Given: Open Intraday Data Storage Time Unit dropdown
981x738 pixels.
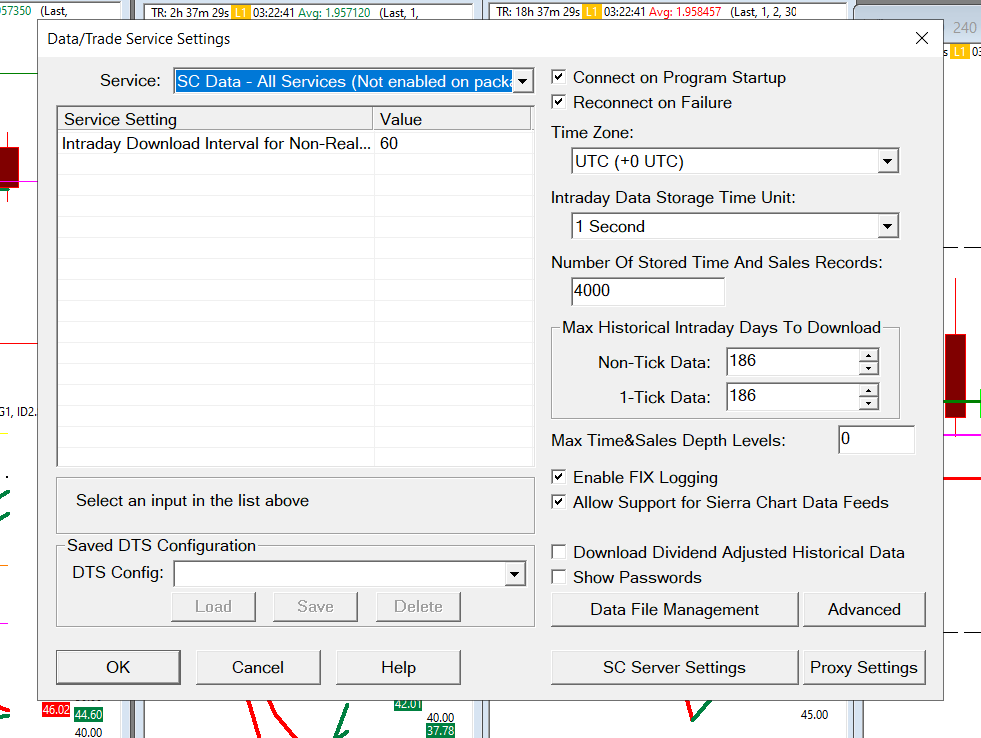Looking at the screenshot, I should tap(887, 226).
